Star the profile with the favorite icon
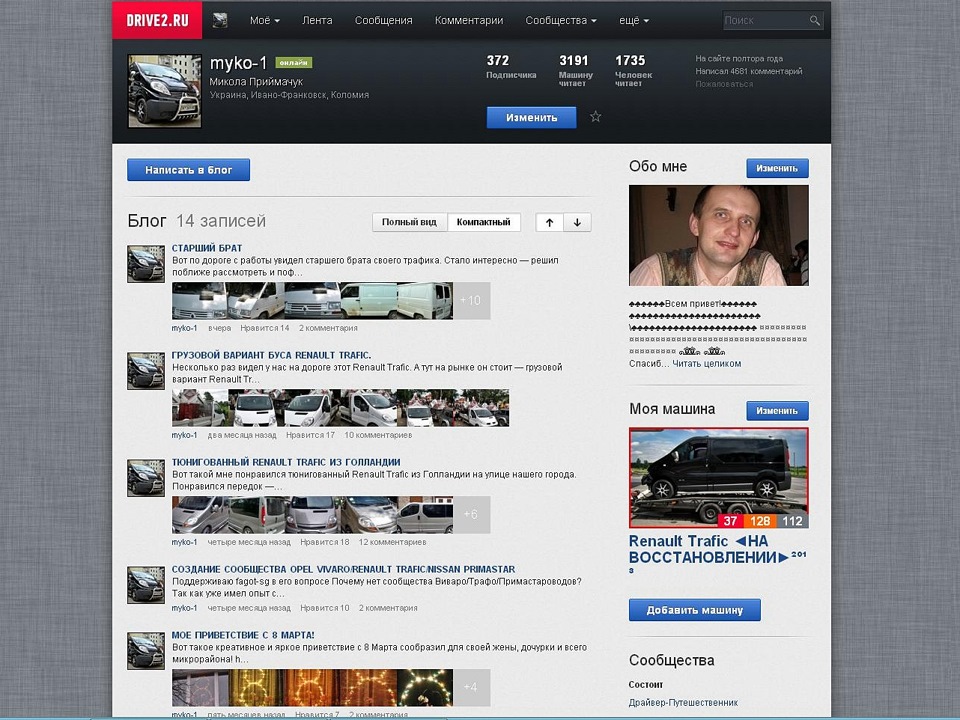The width and height of the screenshot is (960, 720). click(x=595, y=116)
